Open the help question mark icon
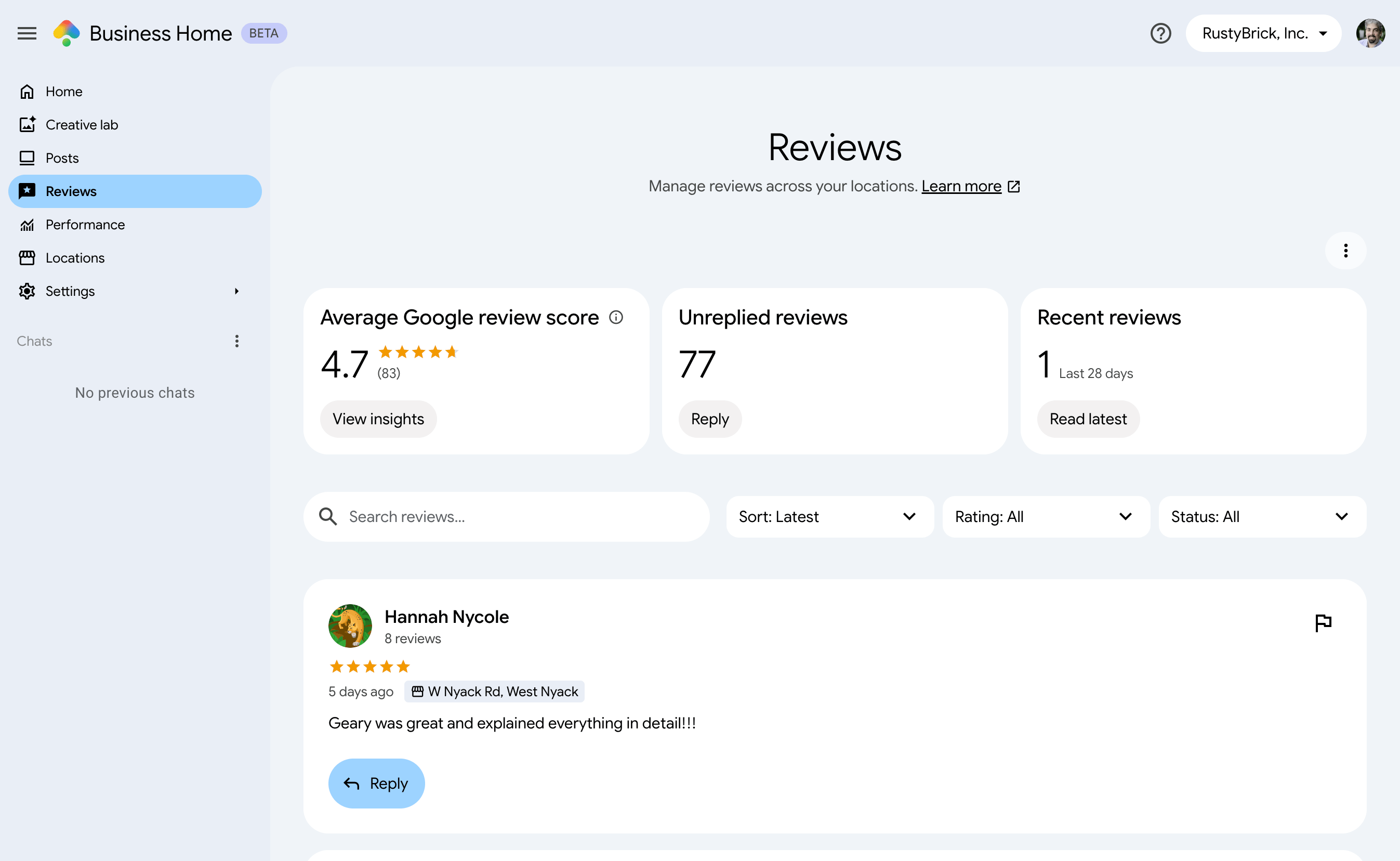Image resolution: width=1400 pixels, height=861 pixels. (1160, 33)
